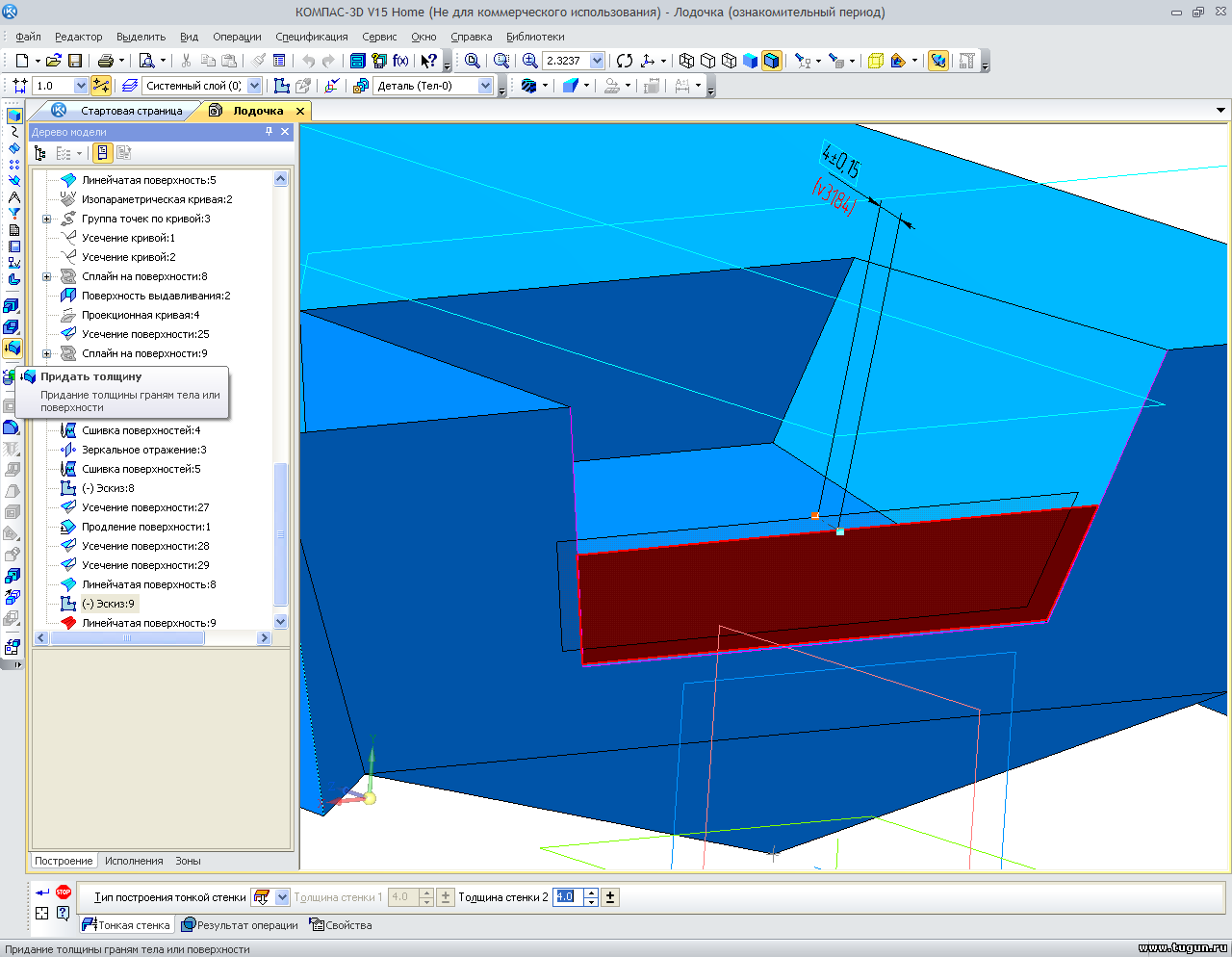This screenshot has width=1232, height=957.
Task: Click the rotate view icon
Action: (x=625, y=61)
